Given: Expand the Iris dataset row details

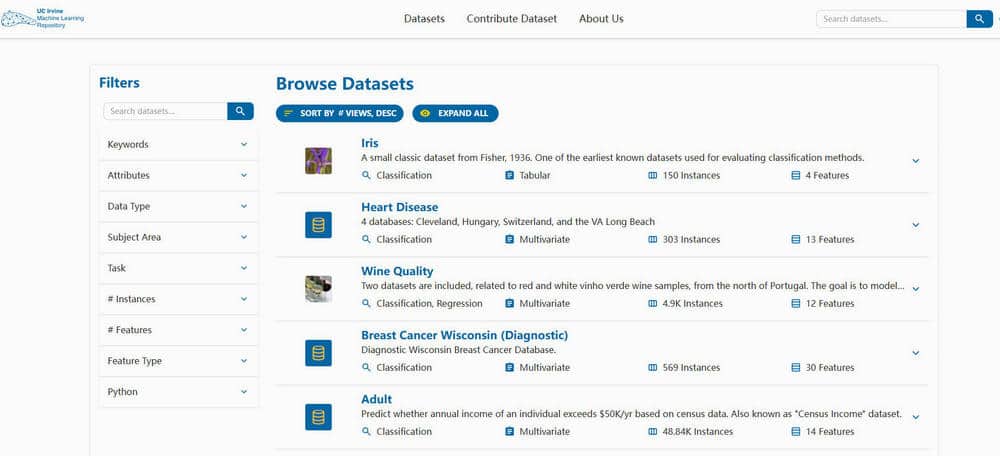Looking at the screenshot, I should [x=915, y=161].
